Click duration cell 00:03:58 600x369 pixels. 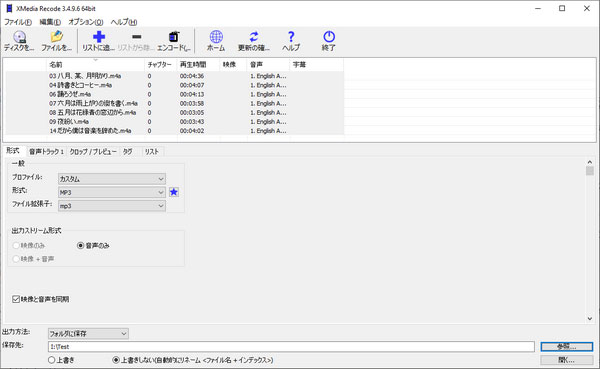[x=192, y=103]
